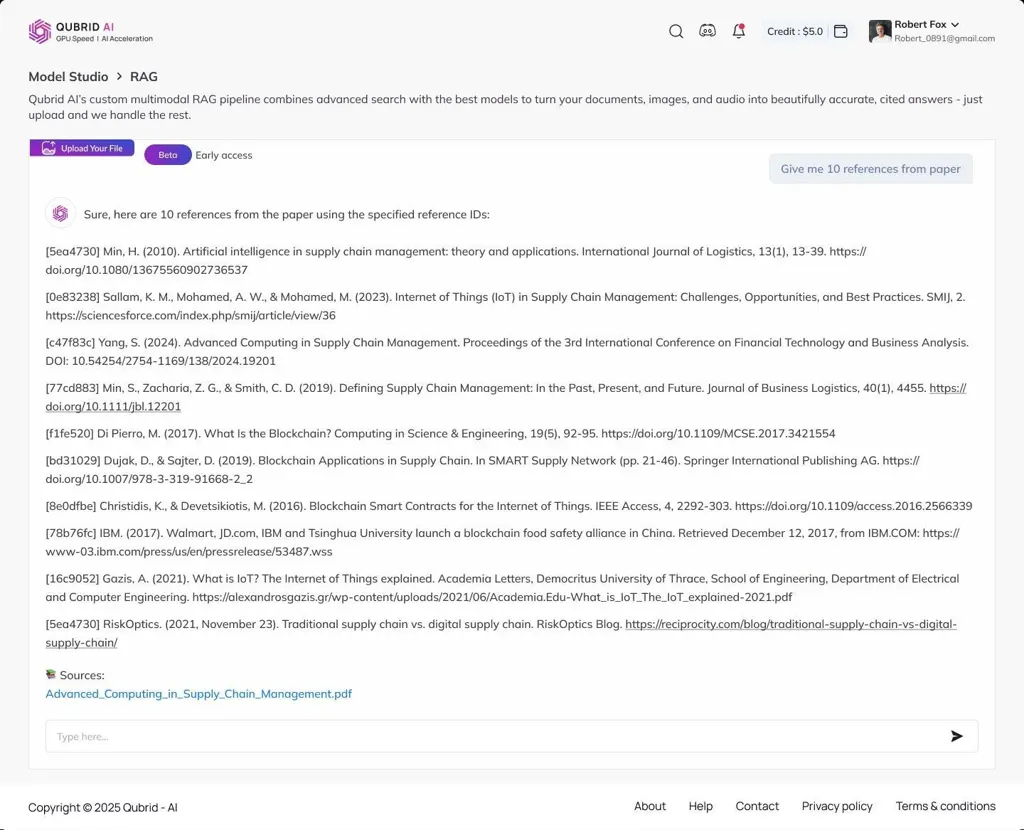Image resolution: width=1024 pixels, height=830 pixels.
Task: Click the wallet icon next to credit
Action: [840, 31]
